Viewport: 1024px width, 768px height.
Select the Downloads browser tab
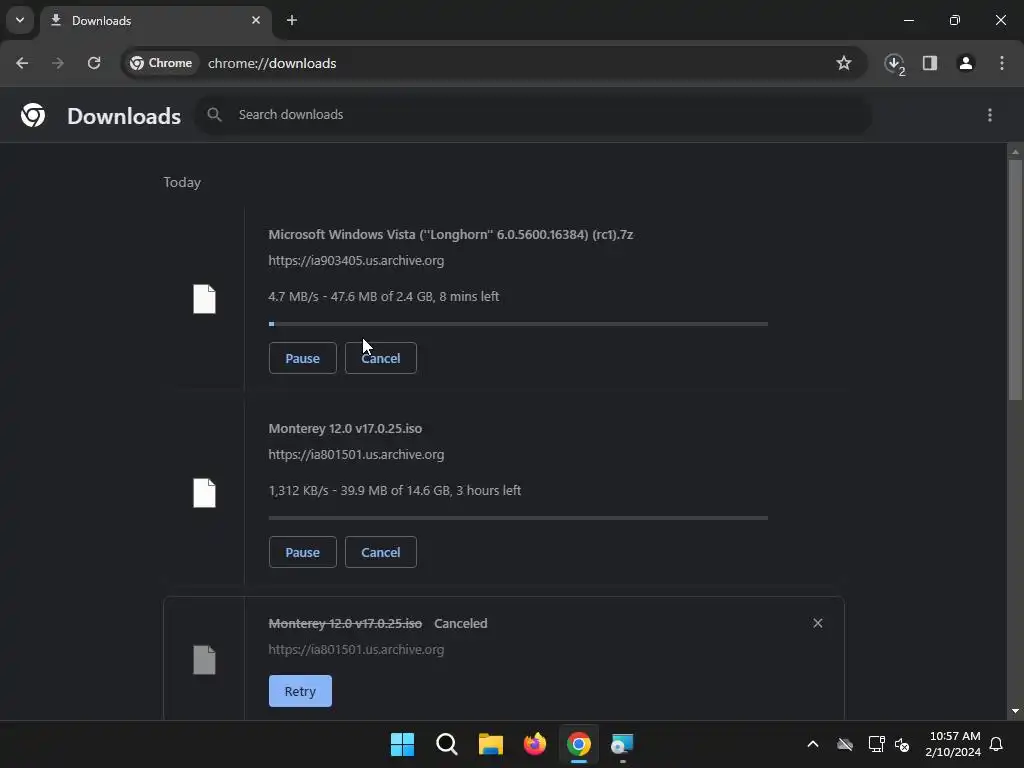[x=155, y=20]
